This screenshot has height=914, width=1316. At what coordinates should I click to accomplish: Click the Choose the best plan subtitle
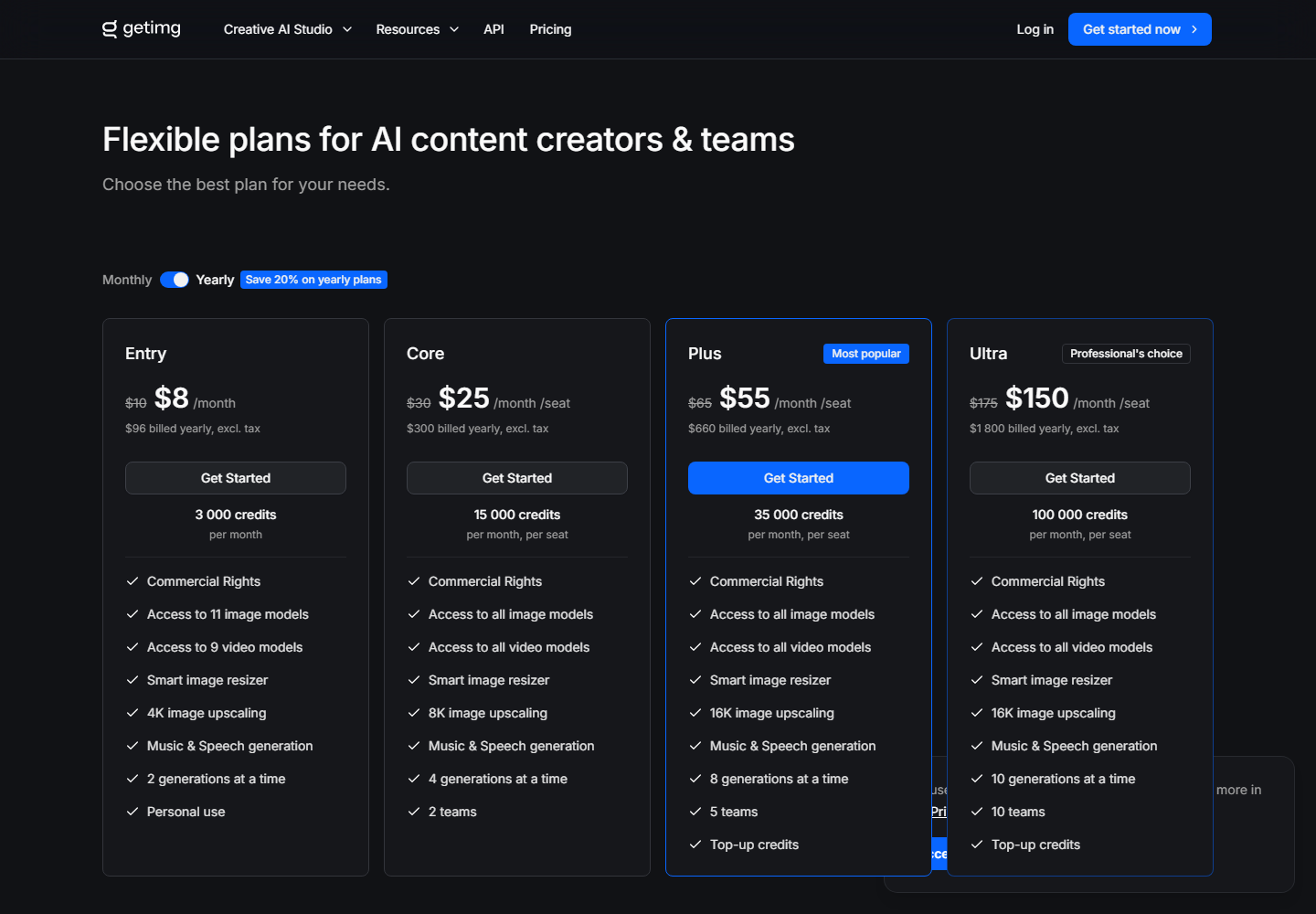246,185
